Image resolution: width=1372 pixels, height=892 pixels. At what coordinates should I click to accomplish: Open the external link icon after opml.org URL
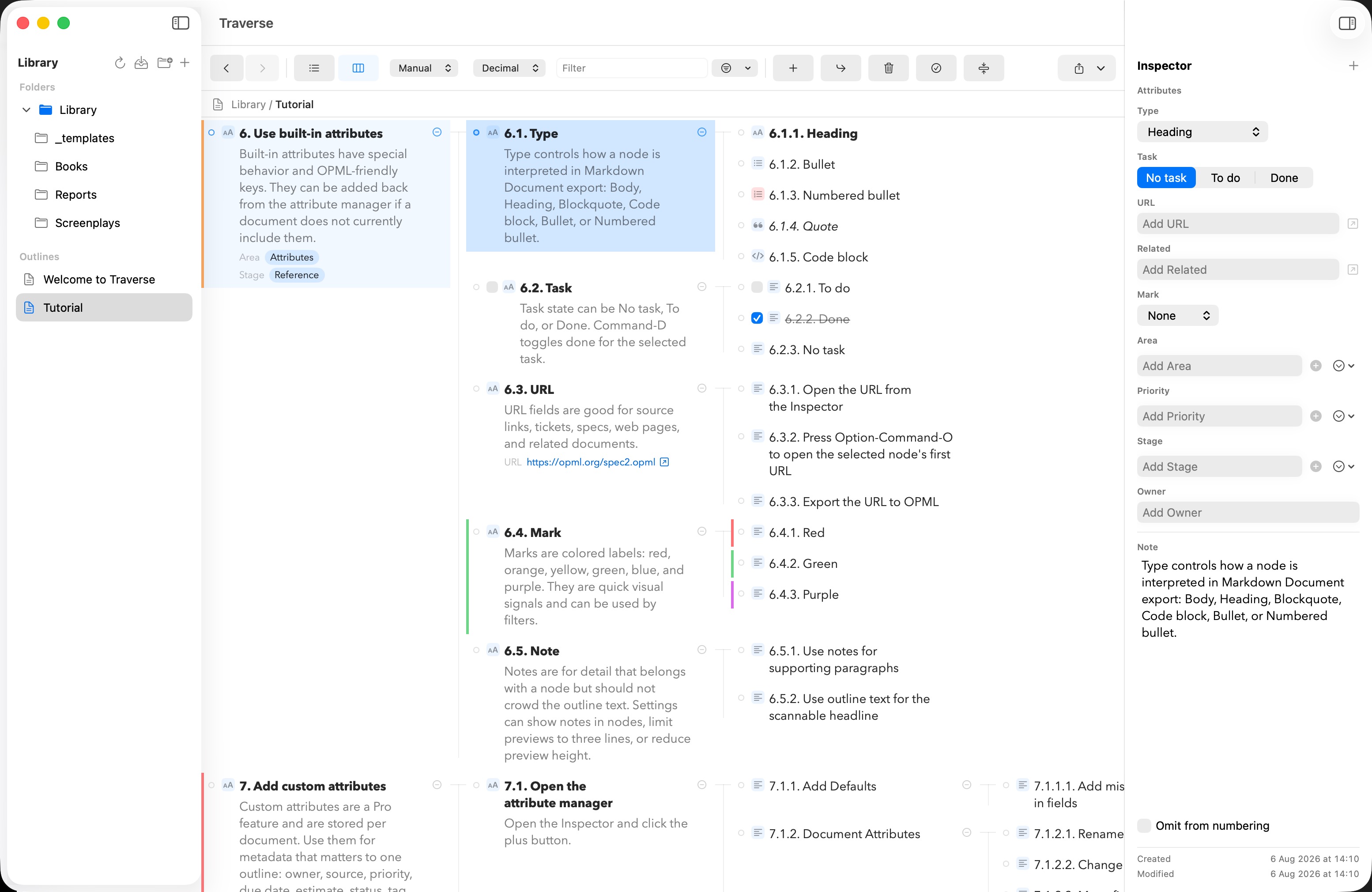coord(665,462)
